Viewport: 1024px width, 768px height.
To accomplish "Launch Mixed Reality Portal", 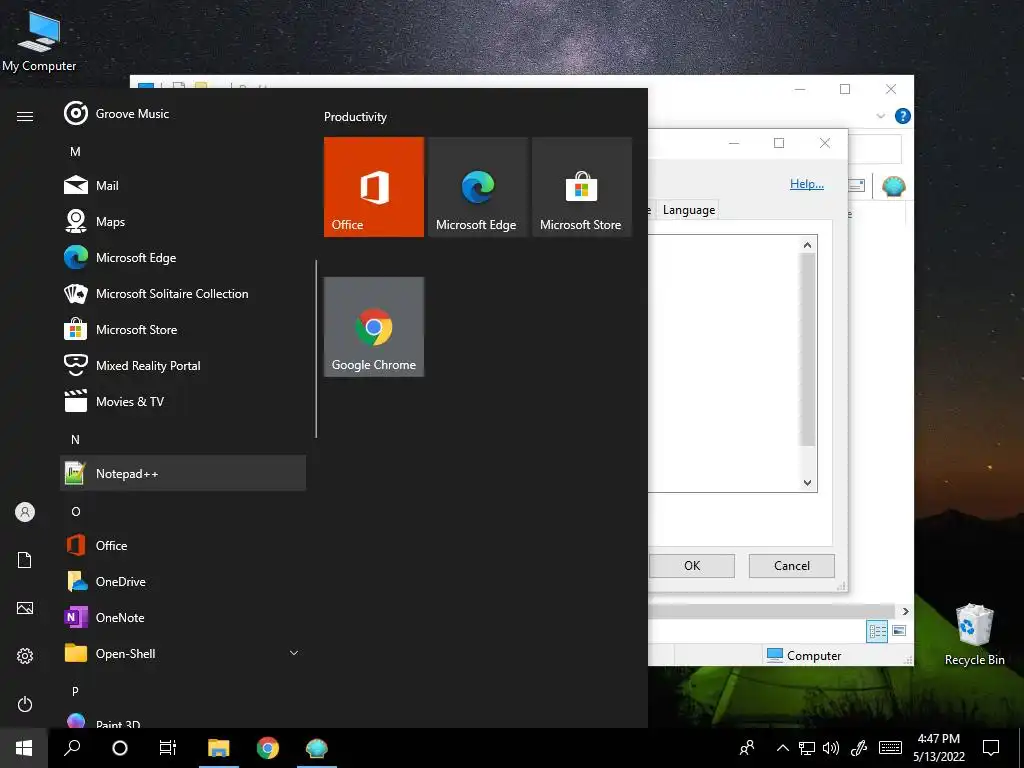I will coord(183,365).
